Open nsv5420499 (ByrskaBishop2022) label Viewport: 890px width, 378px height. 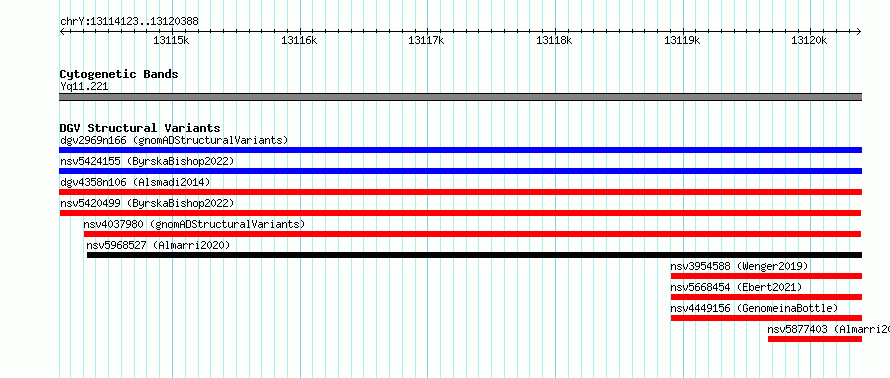point(147,203)
